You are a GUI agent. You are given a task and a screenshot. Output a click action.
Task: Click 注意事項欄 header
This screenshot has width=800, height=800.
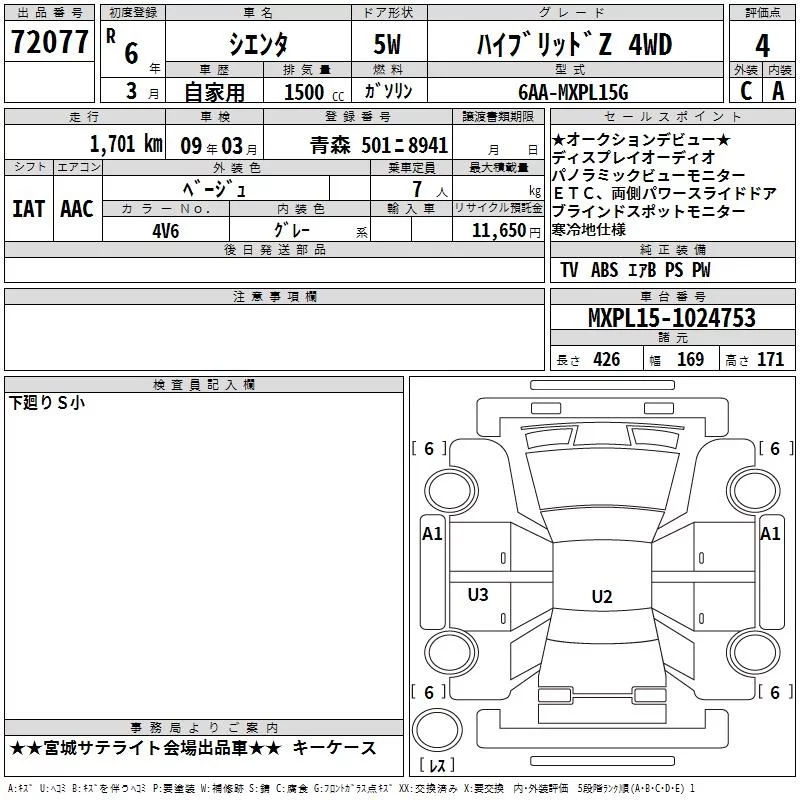(275, 296)
